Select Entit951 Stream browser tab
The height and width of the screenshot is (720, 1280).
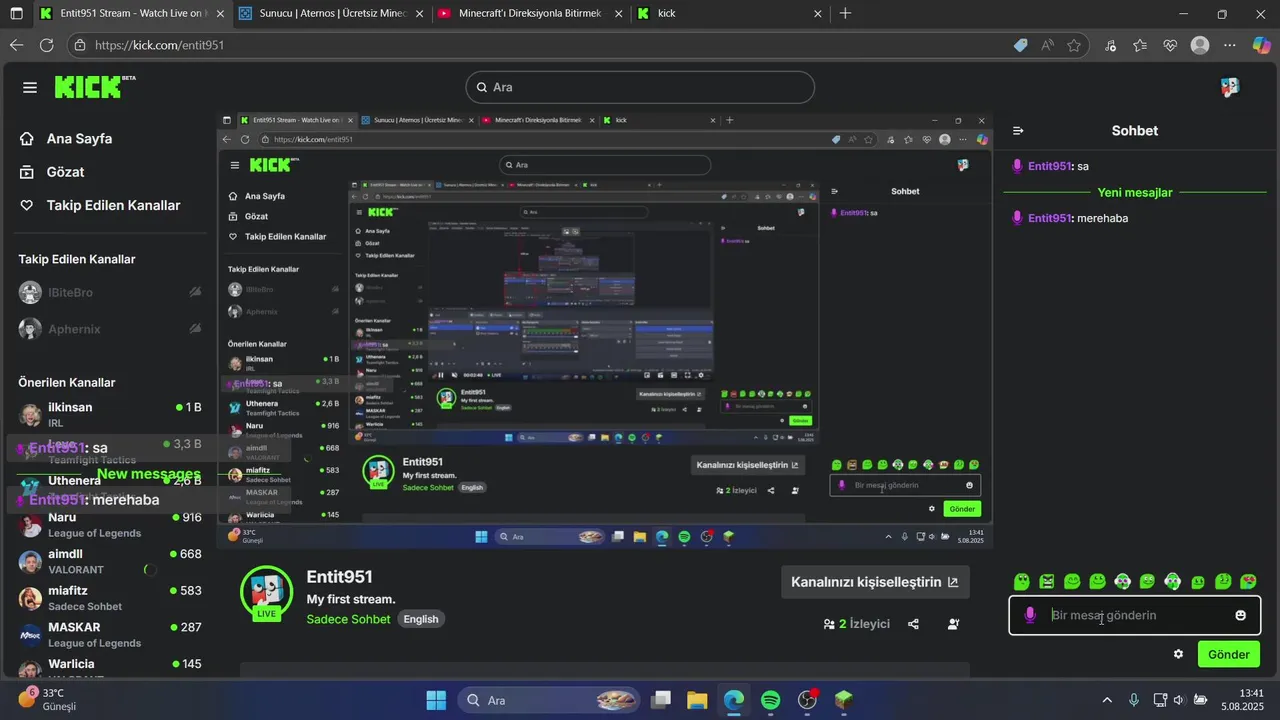130,14
